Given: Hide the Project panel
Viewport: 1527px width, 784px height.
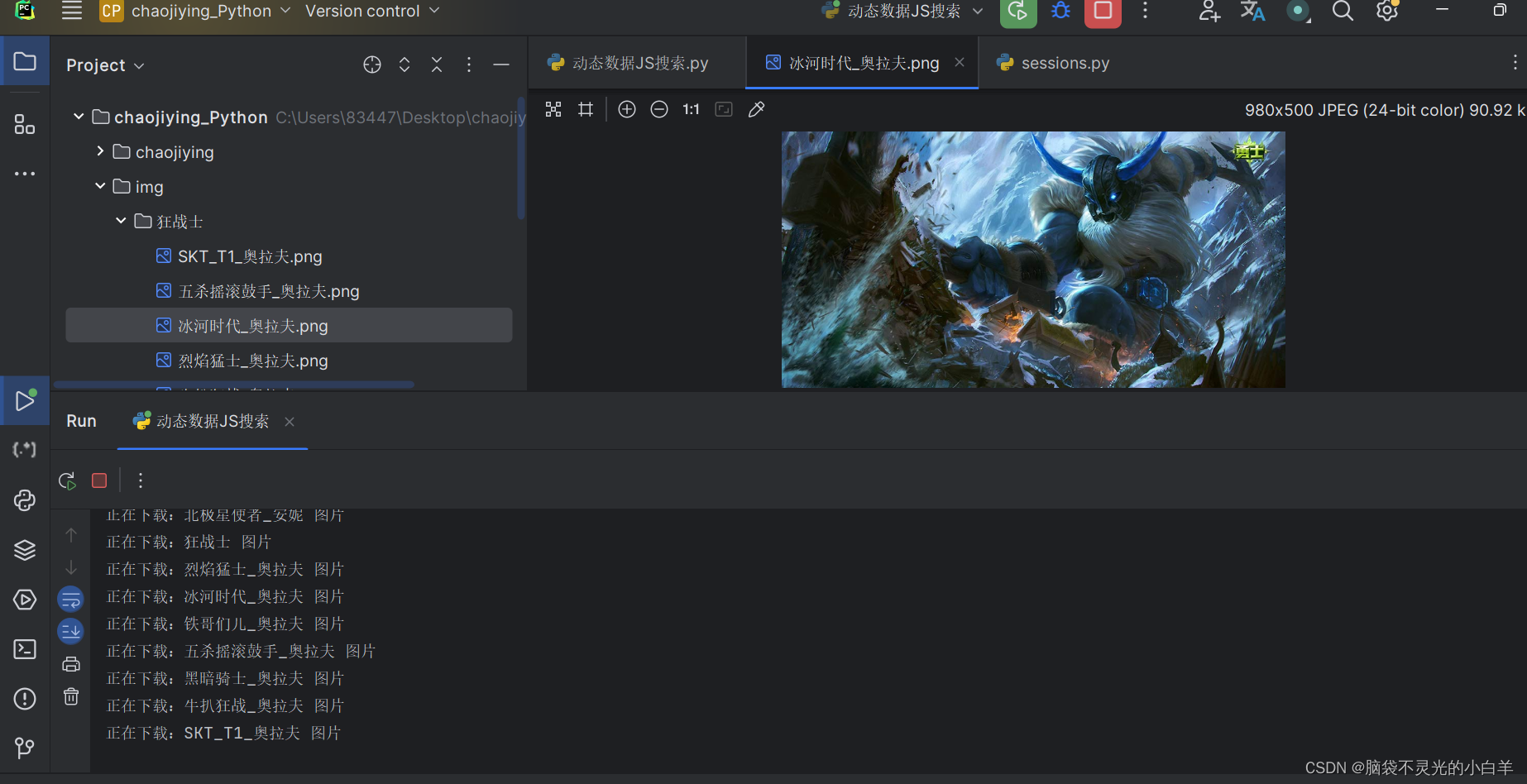Looking at the screenshot, I should [x=501, y=65].
